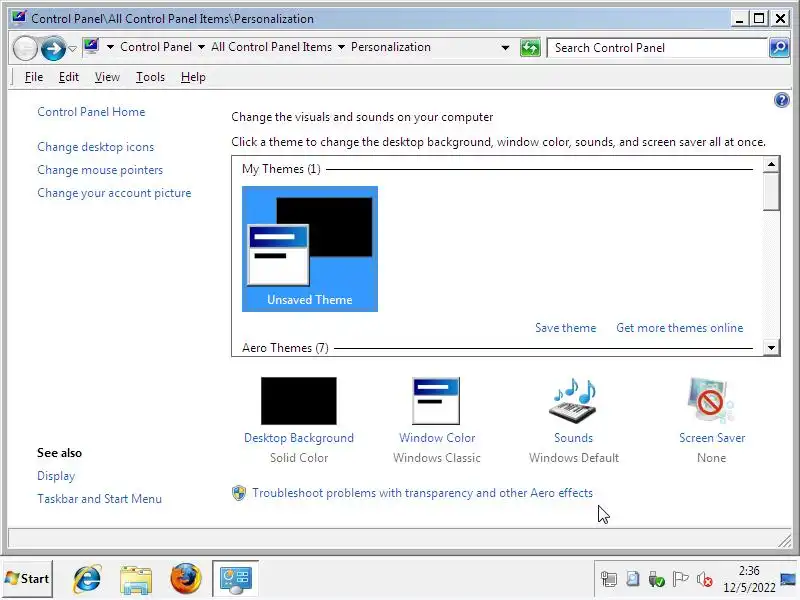Open Troubleshoot problems with transparency link

(422, 493)
